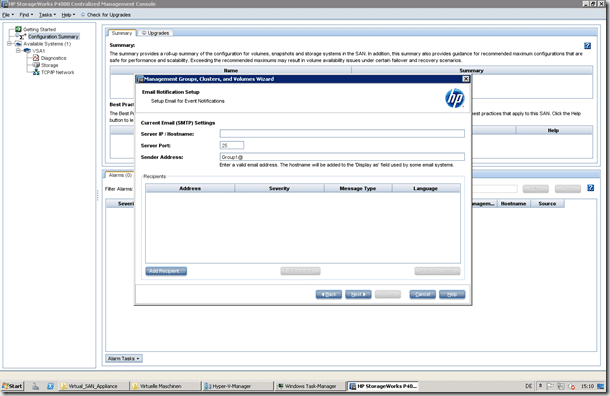The width and height of the screenshot is (610, 396).
Task: Click the TCP/IP Network icon
Action: 36,72
